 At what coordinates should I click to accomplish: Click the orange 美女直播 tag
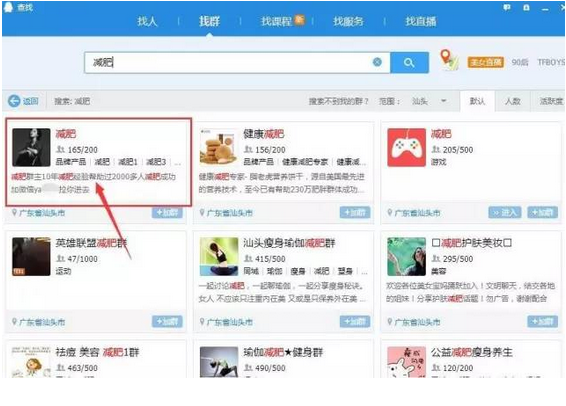(x=486, y=62)
